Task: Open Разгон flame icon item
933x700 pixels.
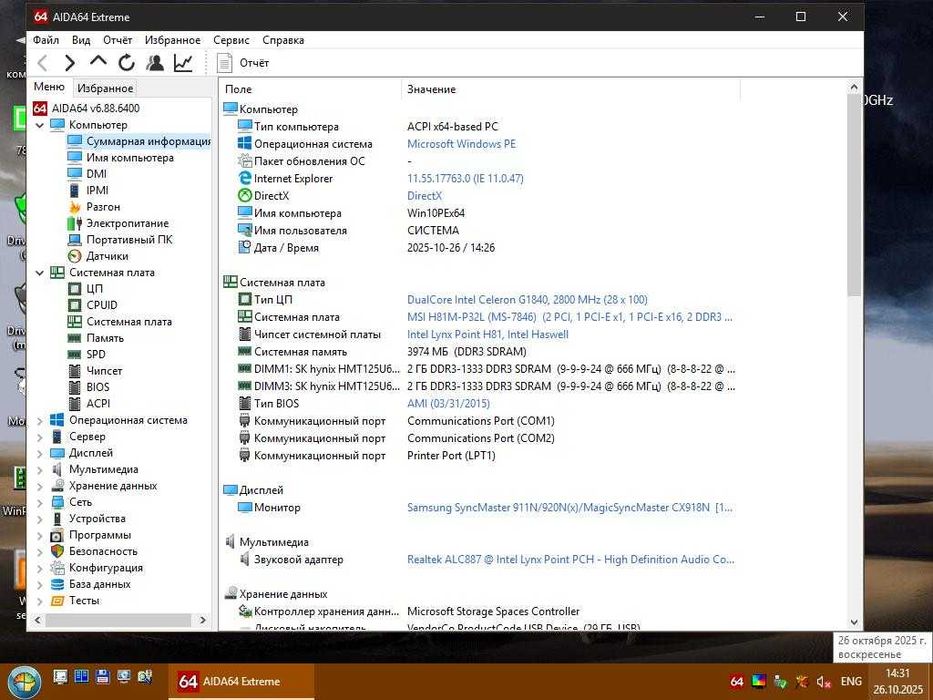Action: (x=74, y=207)
